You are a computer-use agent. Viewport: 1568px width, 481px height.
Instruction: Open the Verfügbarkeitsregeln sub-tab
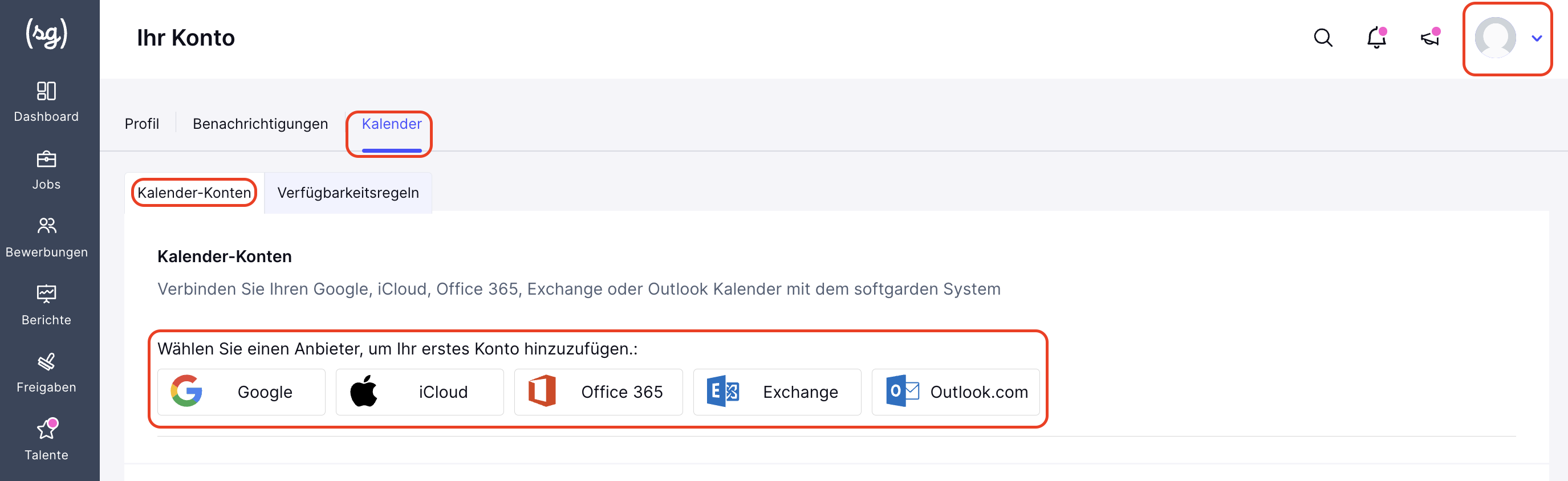coord(348,193)
